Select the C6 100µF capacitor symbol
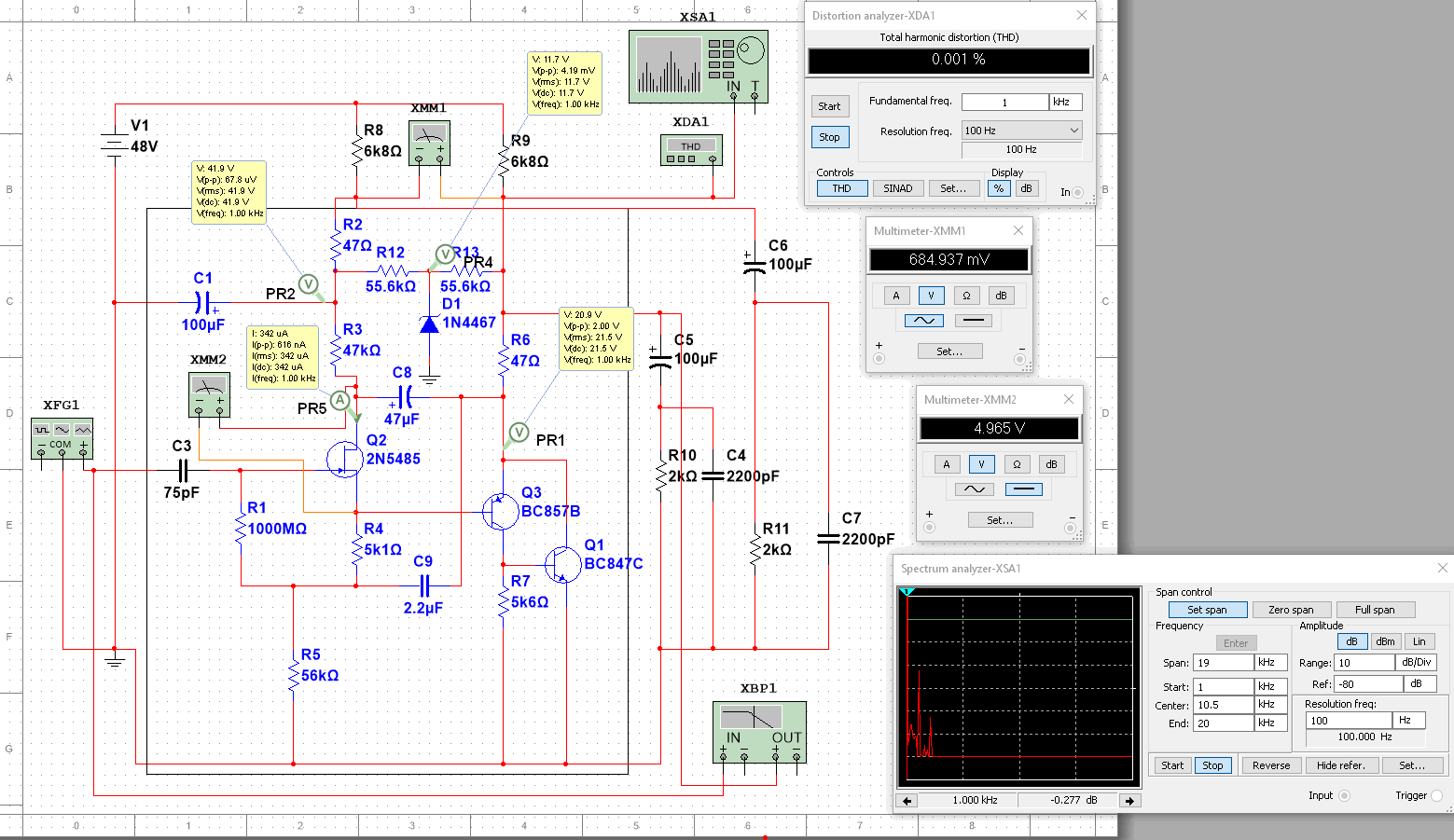 click(x=755, y=264)
